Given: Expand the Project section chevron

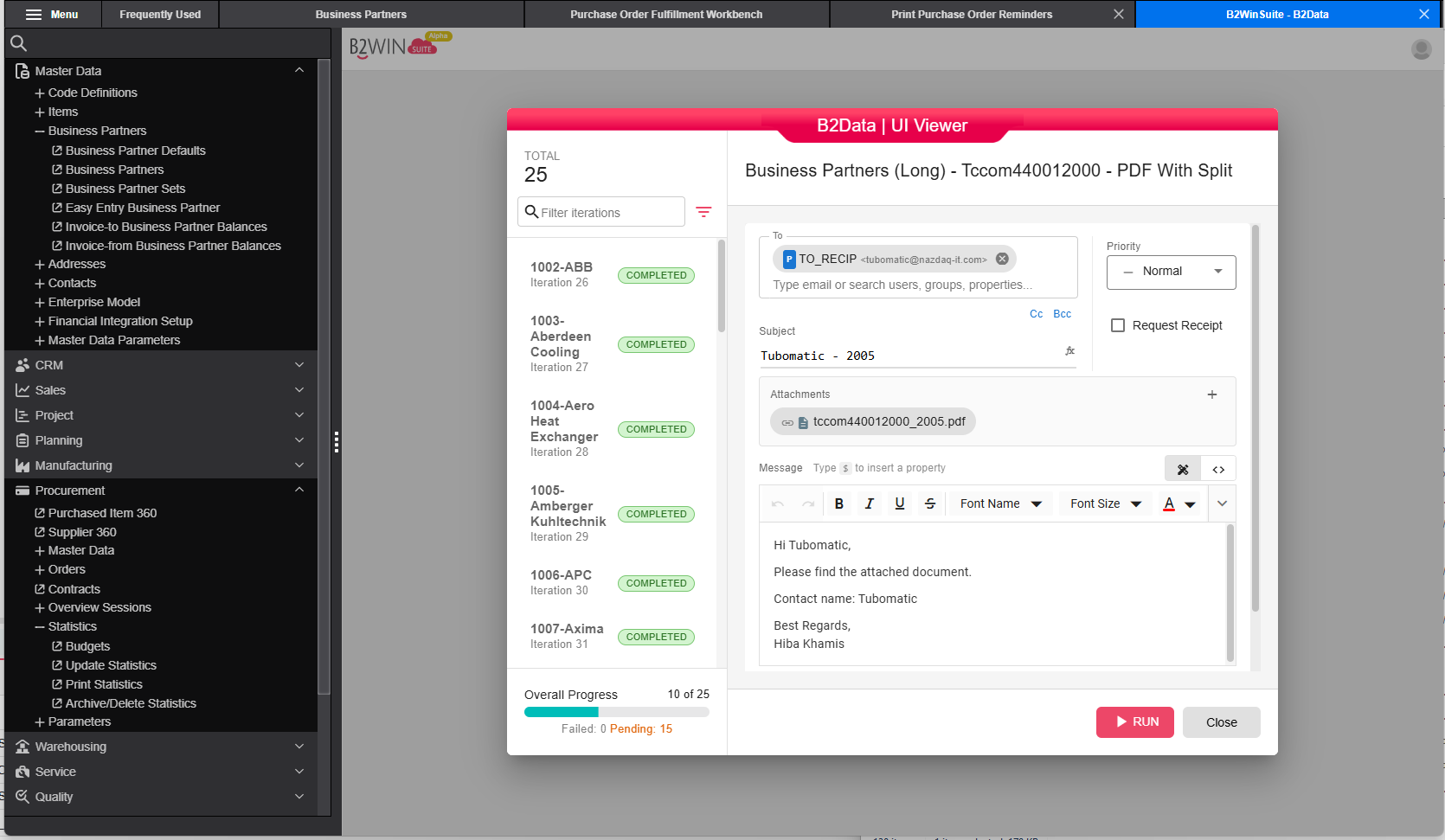Looking at the screenshot, I should point(299,415).
